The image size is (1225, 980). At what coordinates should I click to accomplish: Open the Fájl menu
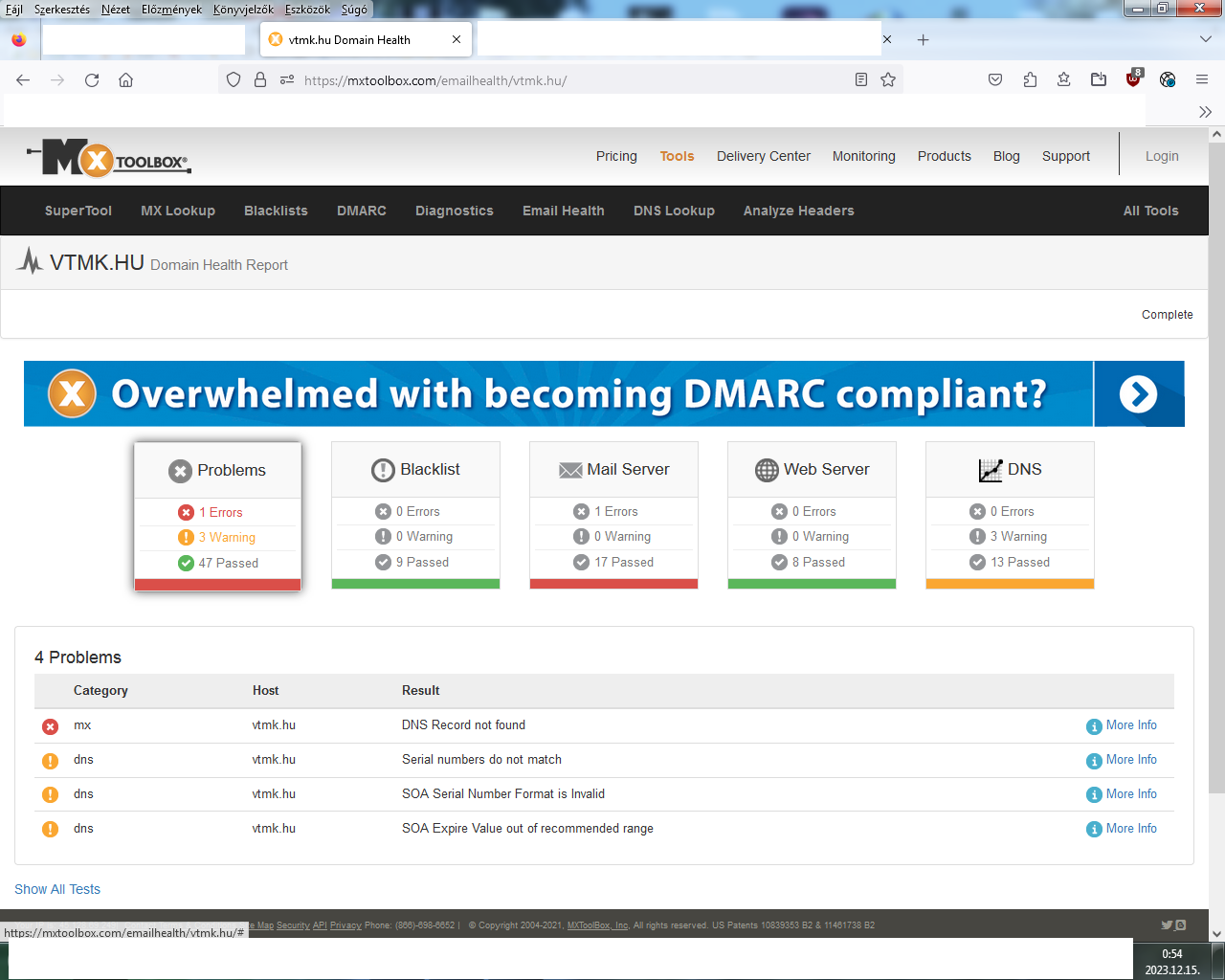click(x=14, y=10)
